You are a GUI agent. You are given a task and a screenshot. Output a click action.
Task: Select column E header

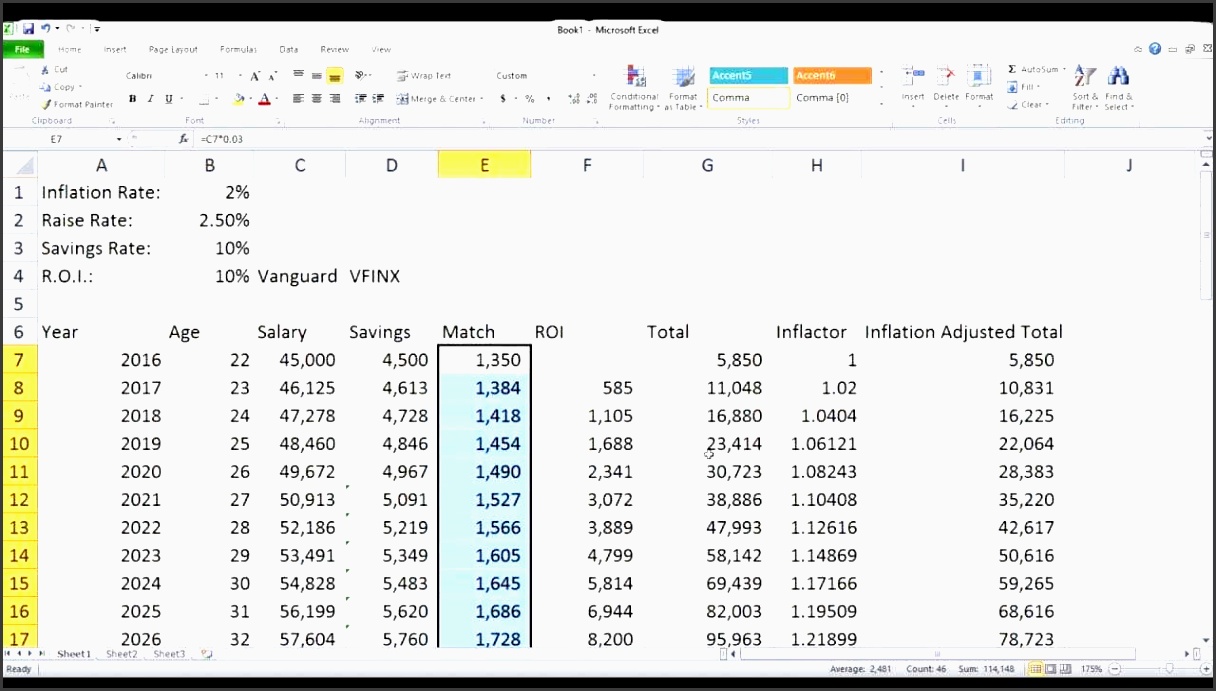click(x=484, y=165)
